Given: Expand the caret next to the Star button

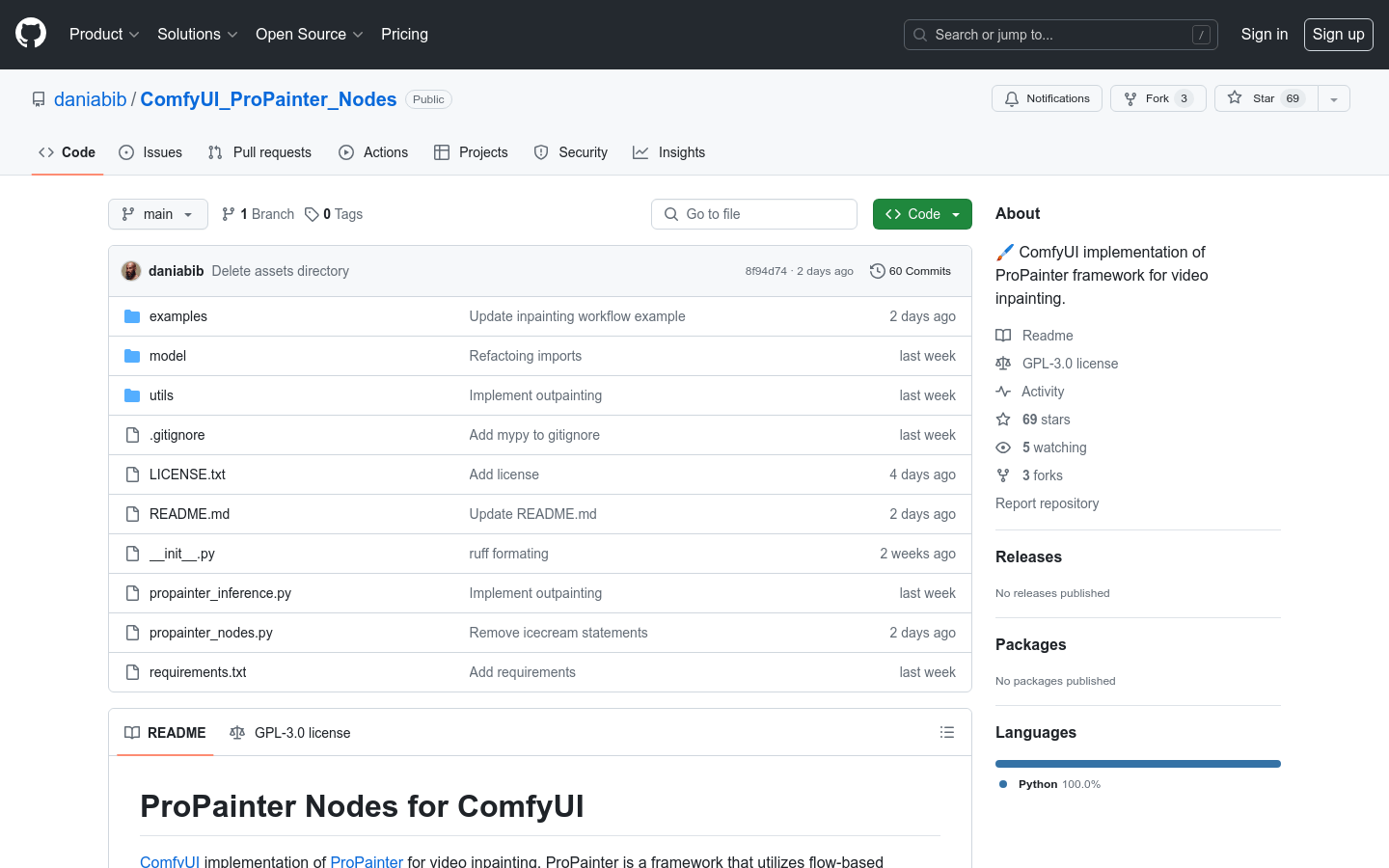Looking at the screenshot, I should [1333, 97].
